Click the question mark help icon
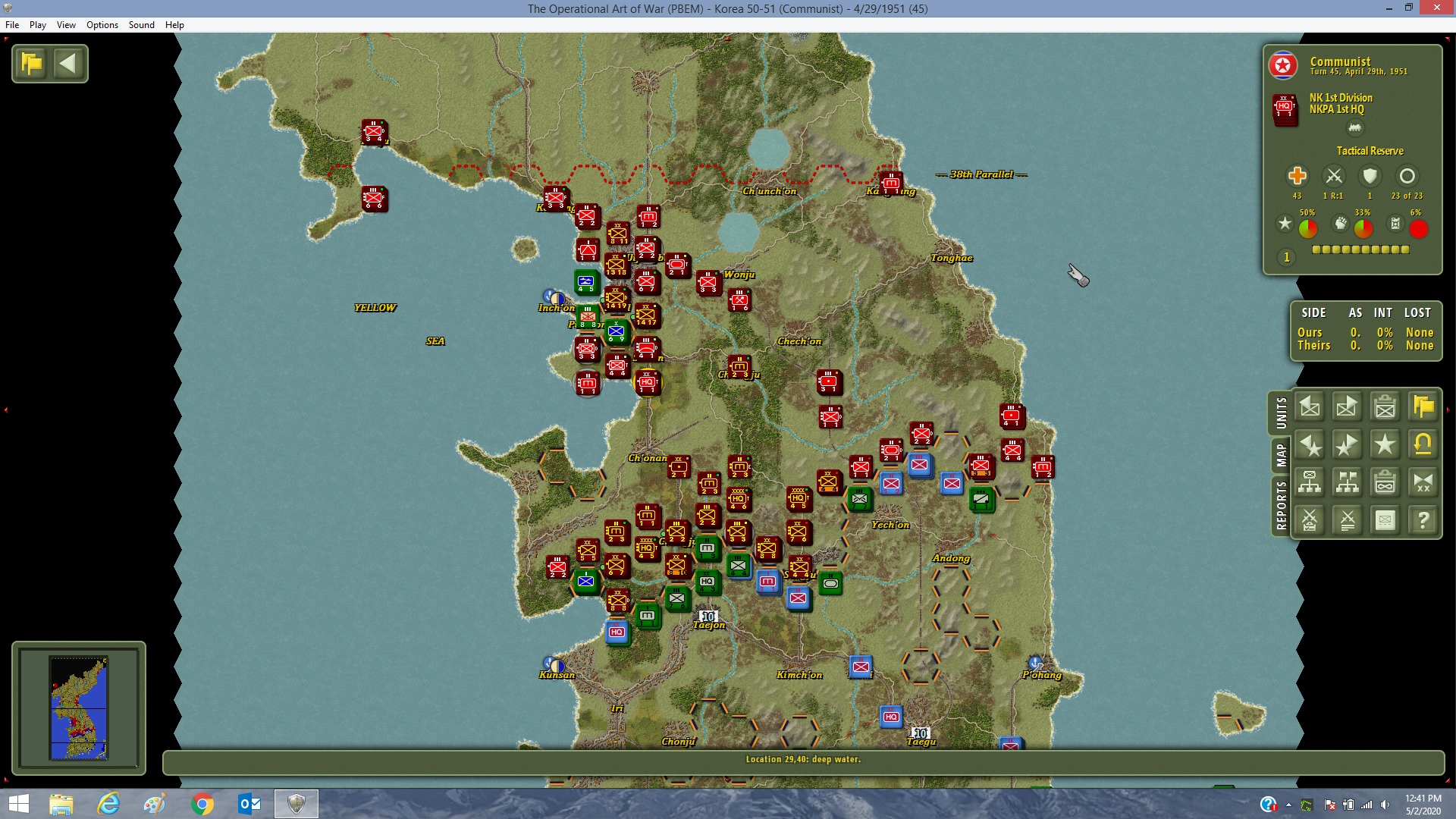The height and width of the screenshot is (819, 1456). [x=1423, y=520]
